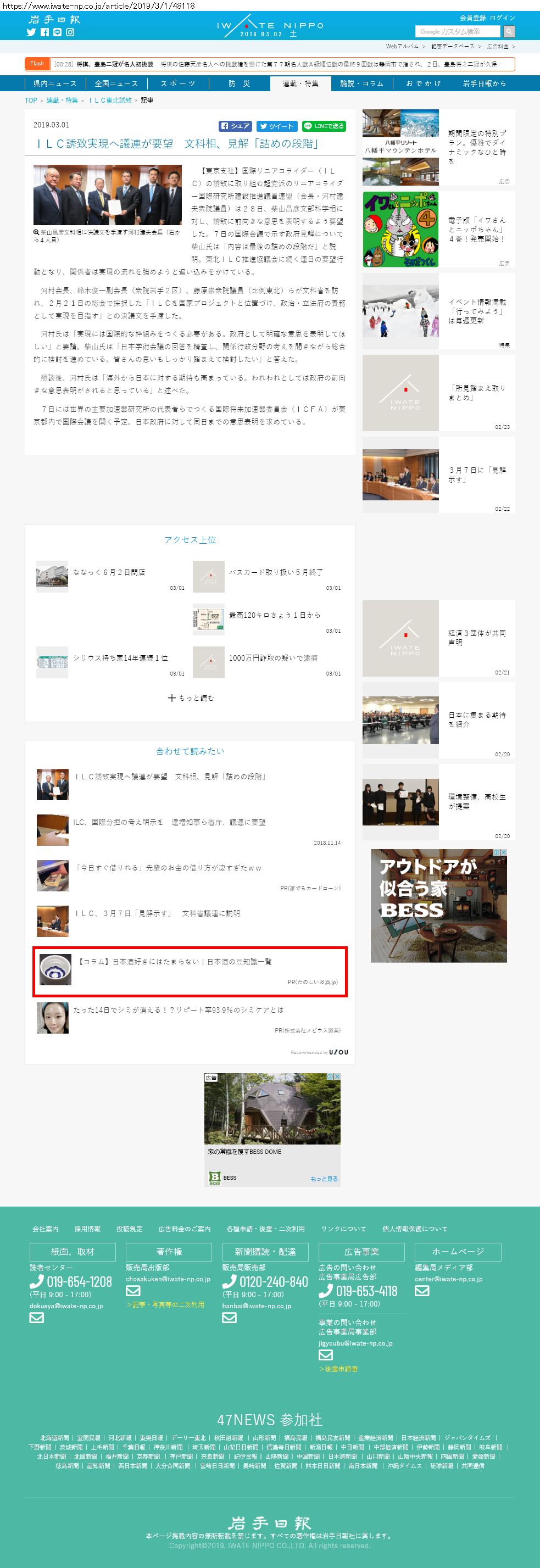Image resolution: width=540 pixels, height=1568 pixels.
Task: Open the Instagram icon in the header
Action: [70, 32]
